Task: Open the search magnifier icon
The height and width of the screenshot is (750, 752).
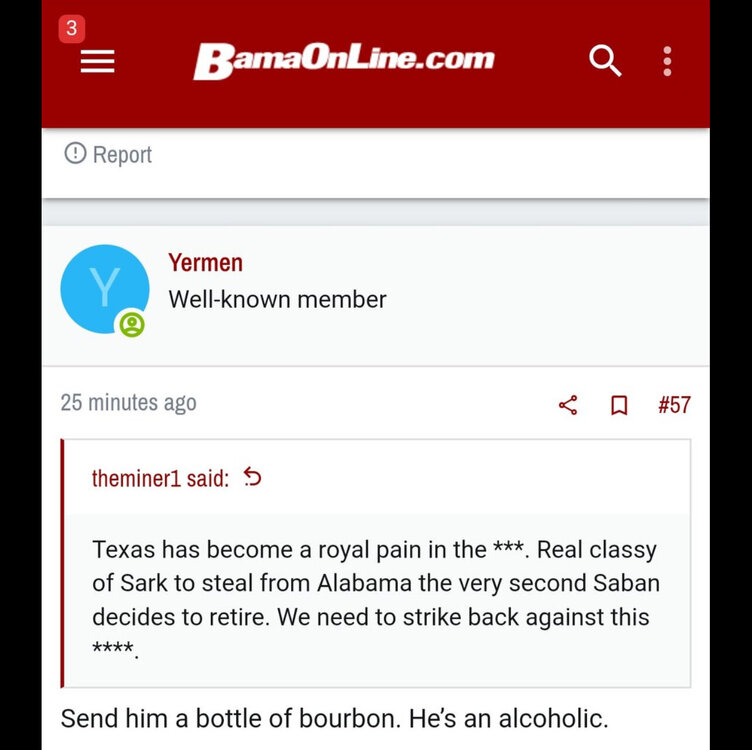Action: coord(605,61)
